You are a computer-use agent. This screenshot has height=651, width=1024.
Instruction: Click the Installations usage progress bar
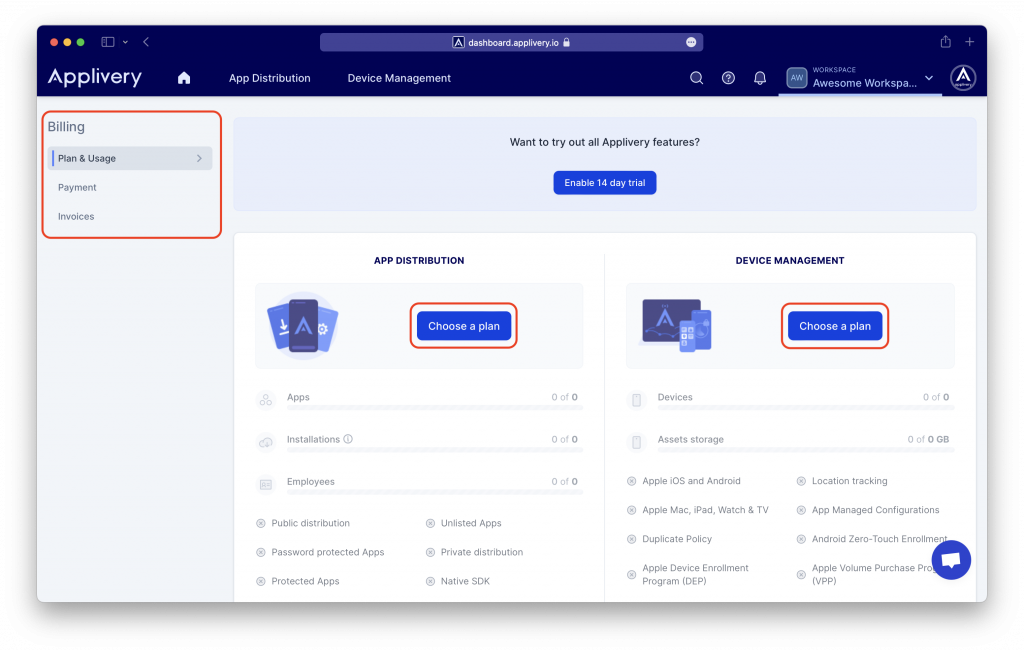click(x=434, y=451)
